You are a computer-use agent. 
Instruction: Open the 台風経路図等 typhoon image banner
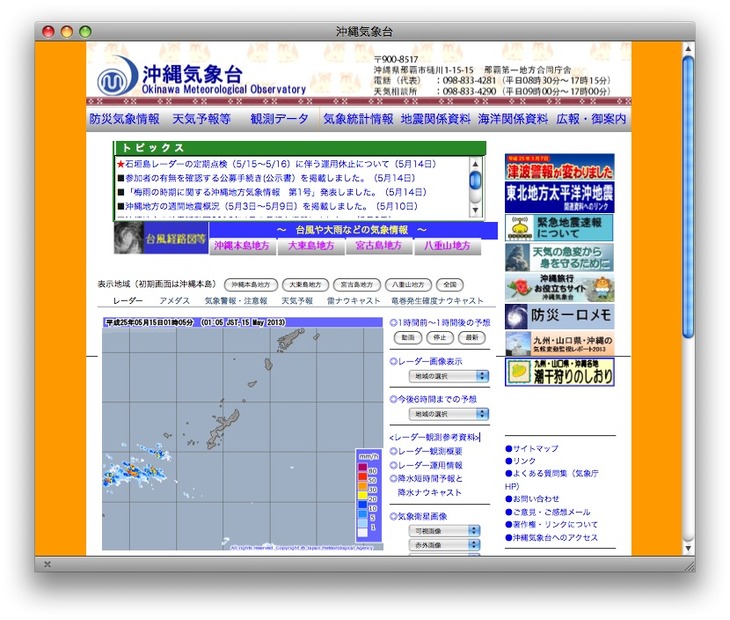point(161,238)
